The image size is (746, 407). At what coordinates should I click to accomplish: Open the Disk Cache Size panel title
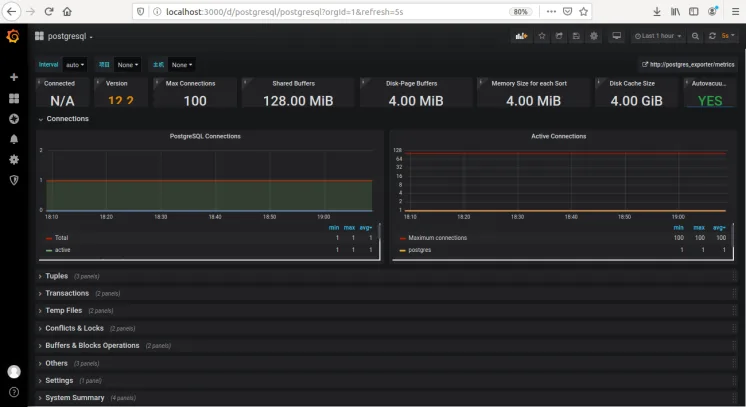[x=632, y=83]
